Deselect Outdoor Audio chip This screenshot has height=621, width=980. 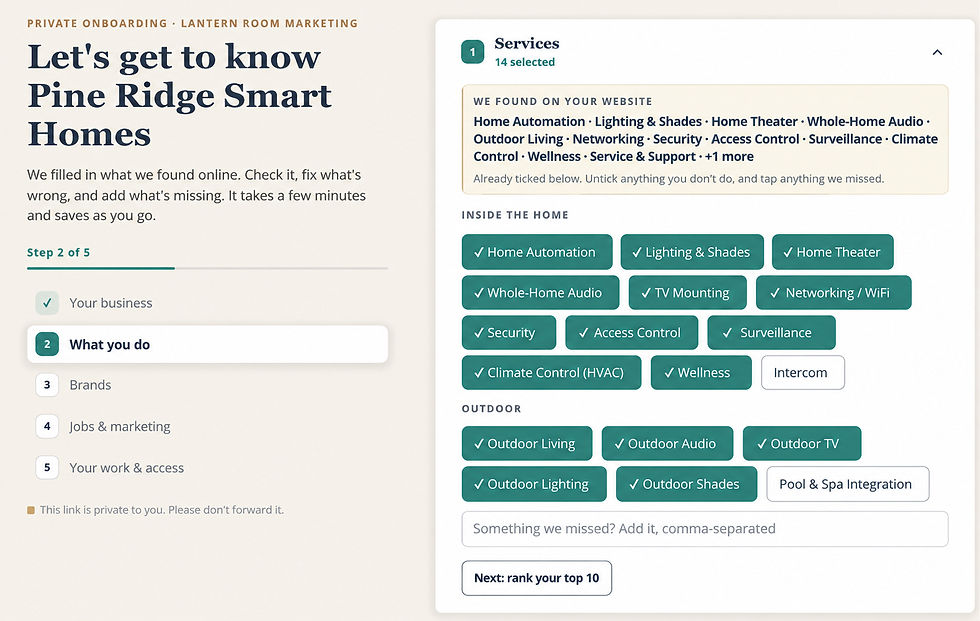point(668,444)
